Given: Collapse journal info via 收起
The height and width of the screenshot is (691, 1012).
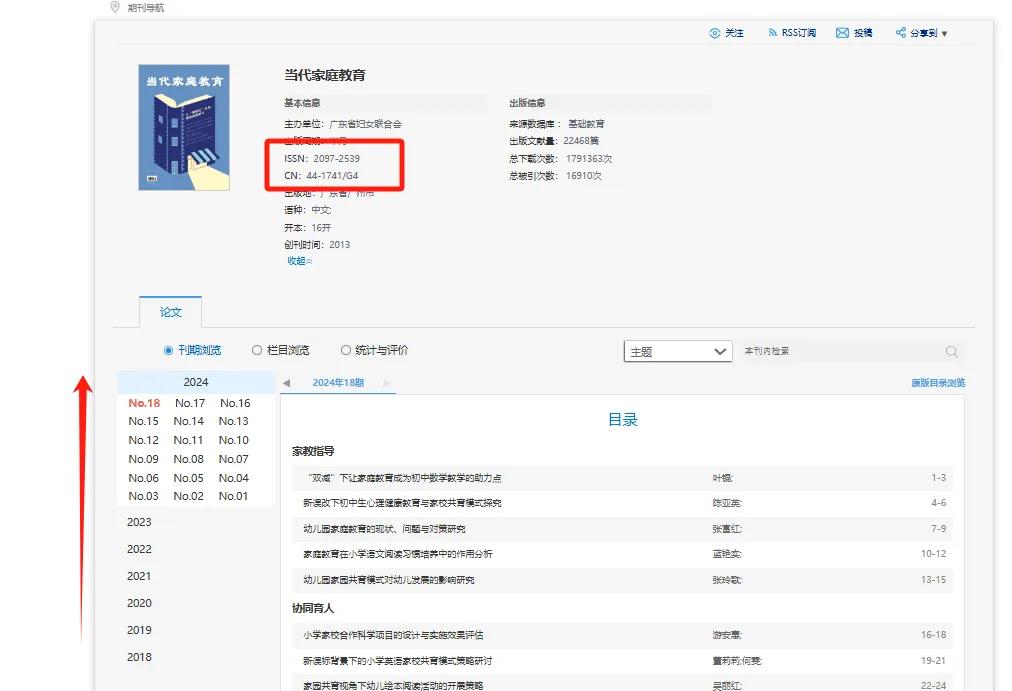Looking at the screenshot, I should point(299,261).
